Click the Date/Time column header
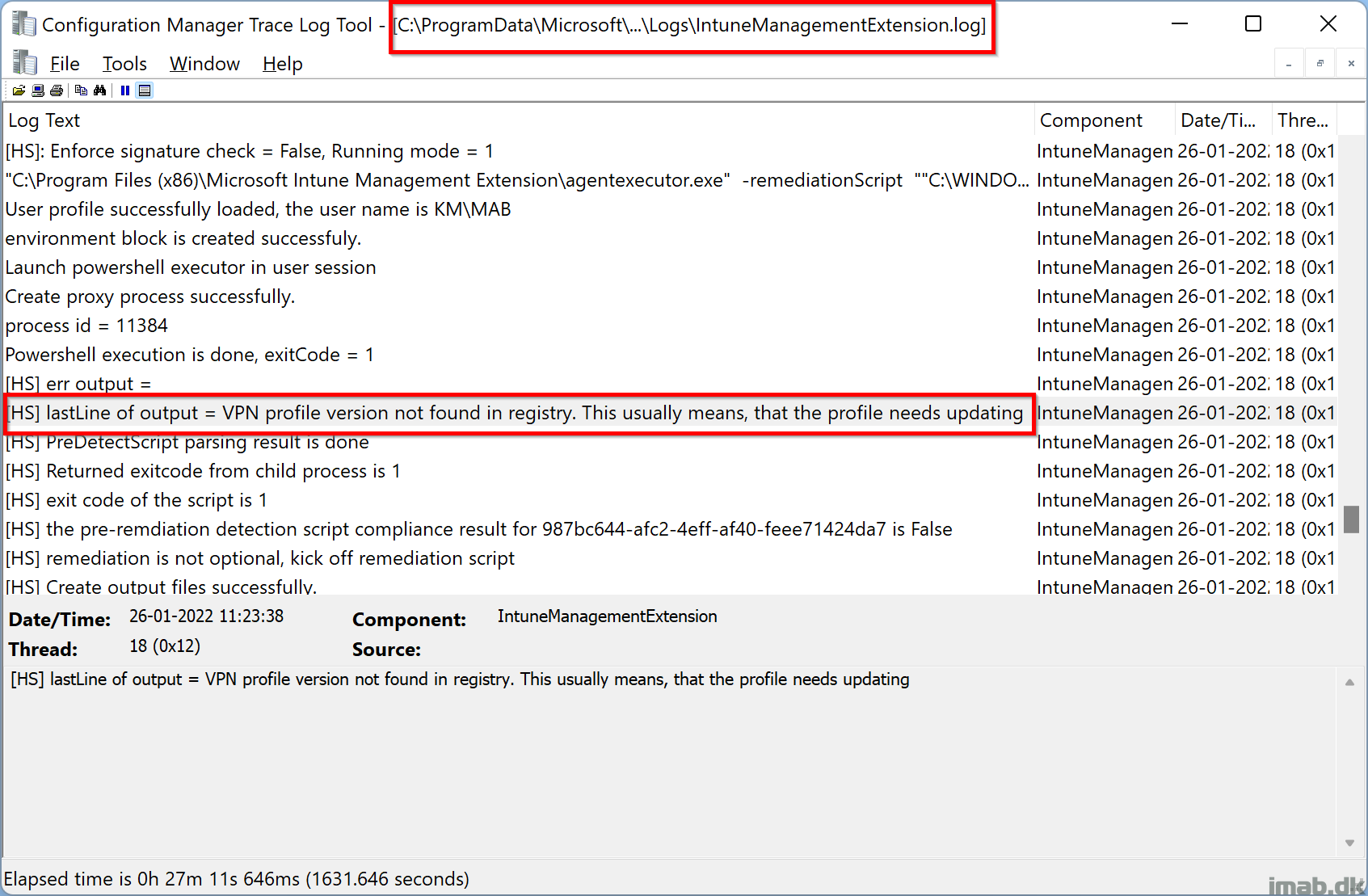 pos(1223,120)
